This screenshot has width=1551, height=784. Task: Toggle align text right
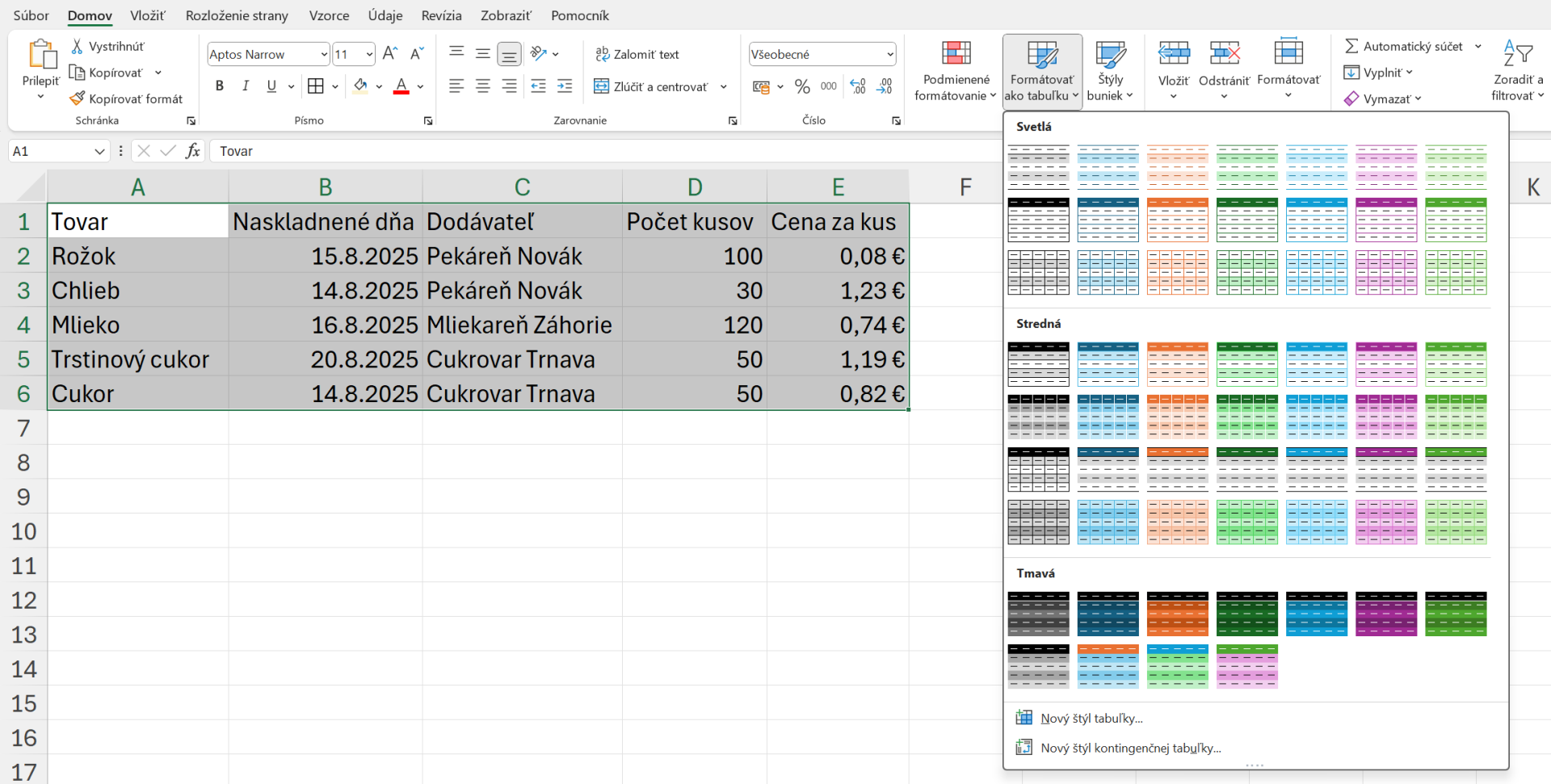[509, 86]
